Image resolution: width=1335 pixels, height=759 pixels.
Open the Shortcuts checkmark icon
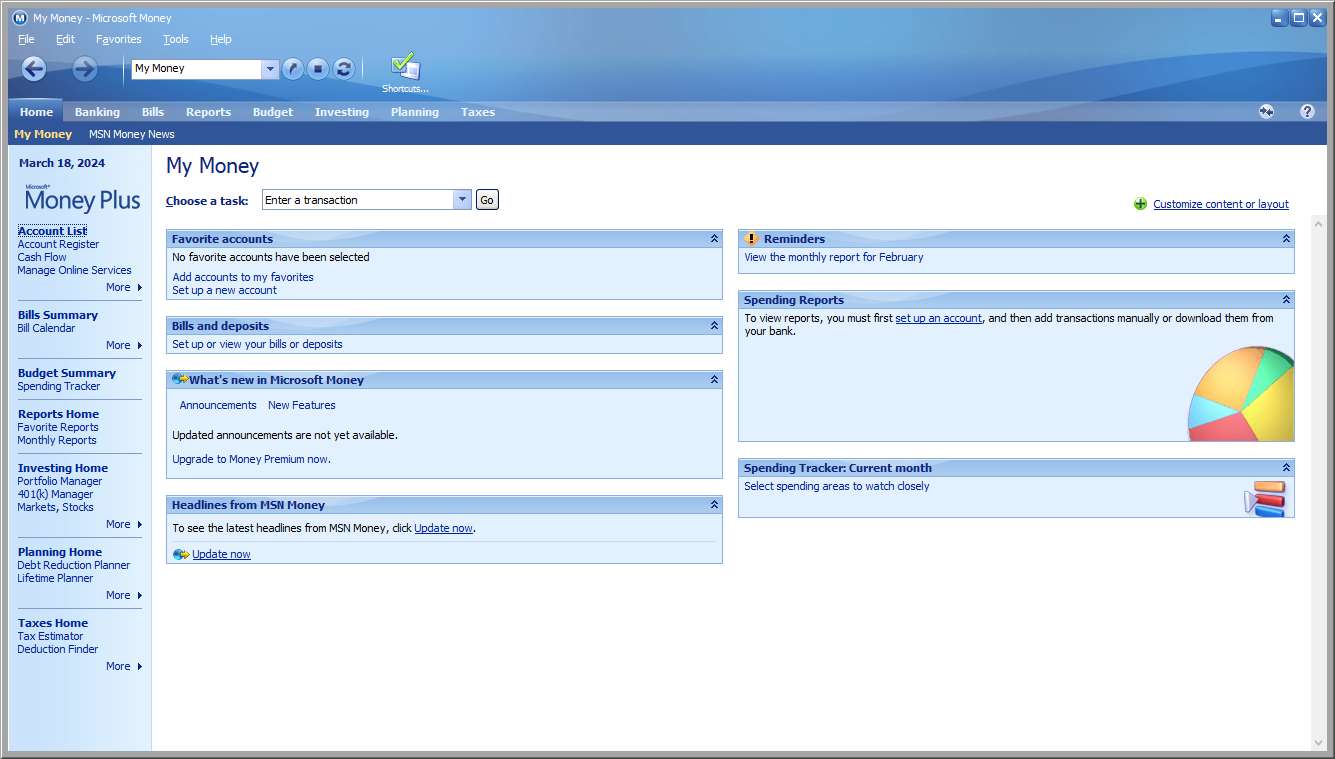(x=405, y=66)
